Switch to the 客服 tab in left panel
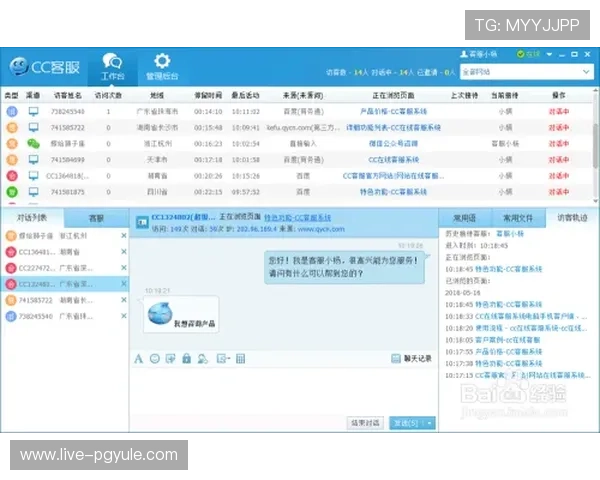The image size is (600, 480). coord(96,218)
